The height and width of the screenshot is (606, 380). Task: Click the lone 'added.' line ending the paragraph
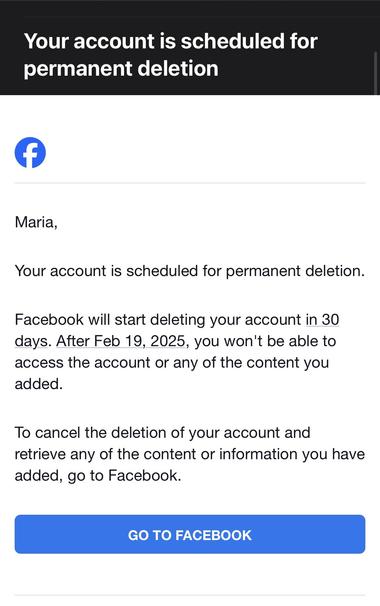pos(39,384)
